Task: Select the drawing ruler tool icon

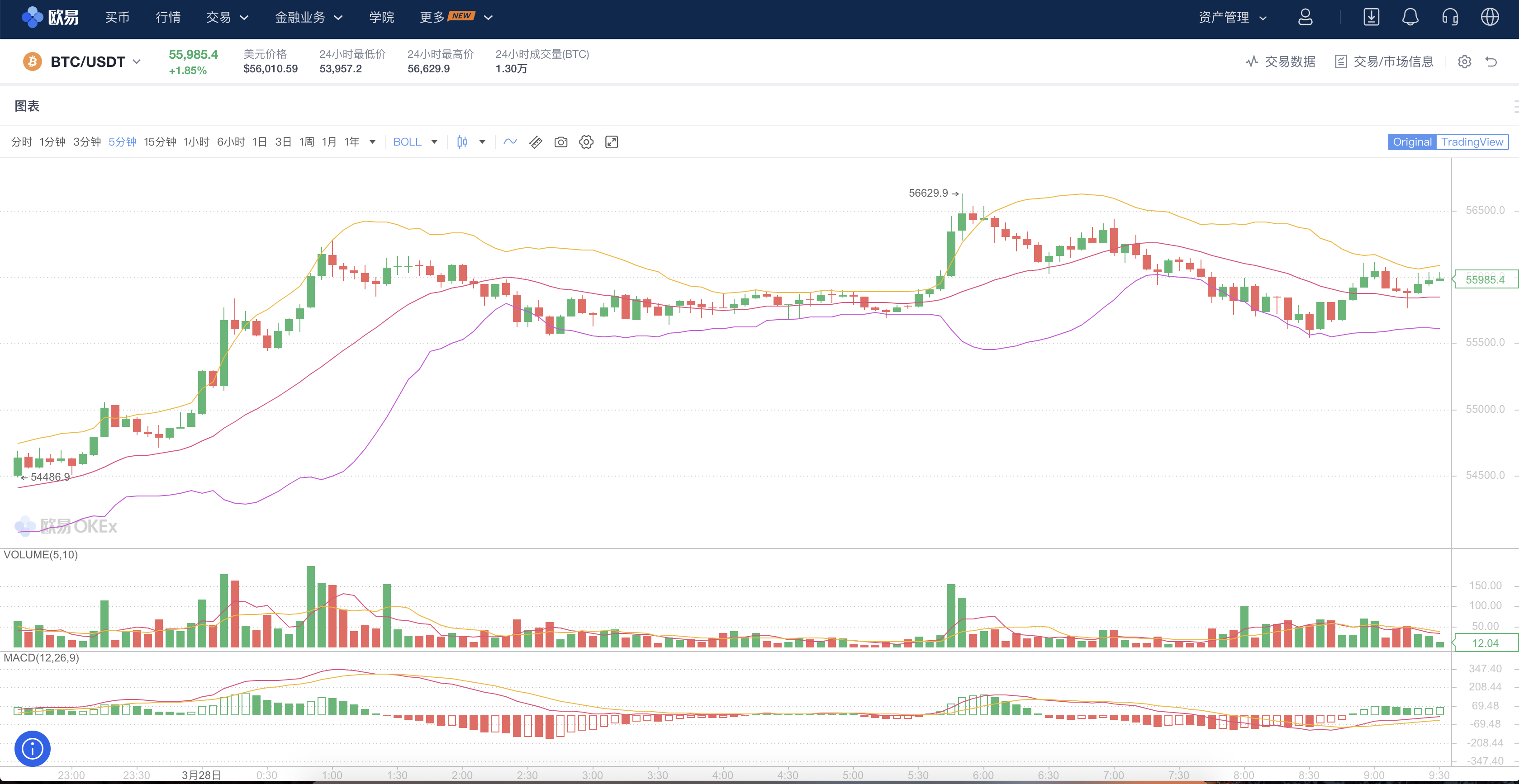Action: (536, 142)
